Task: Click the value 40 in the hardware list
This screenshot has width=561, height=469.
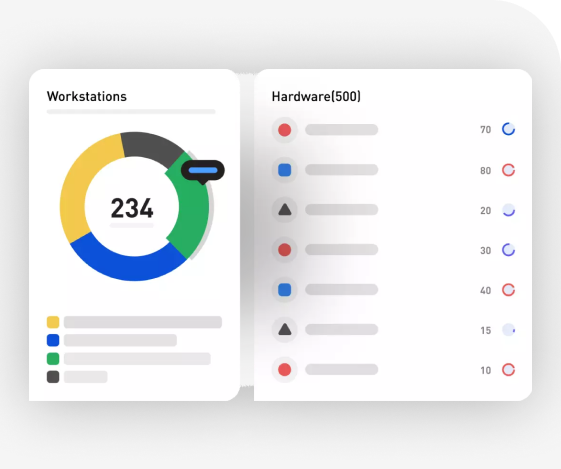Action: (x=486, y=290)
